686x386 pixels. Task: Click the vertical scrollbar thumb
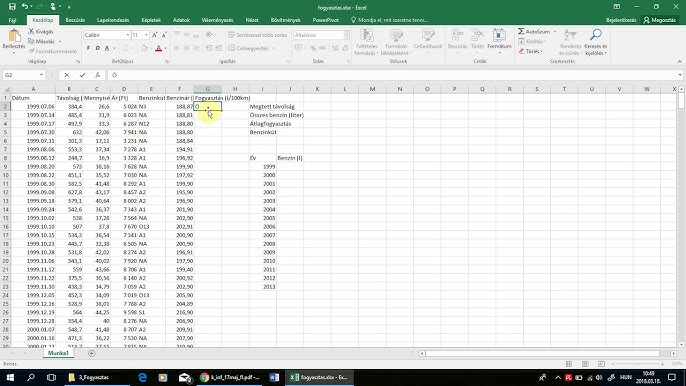tap(681, 101)
